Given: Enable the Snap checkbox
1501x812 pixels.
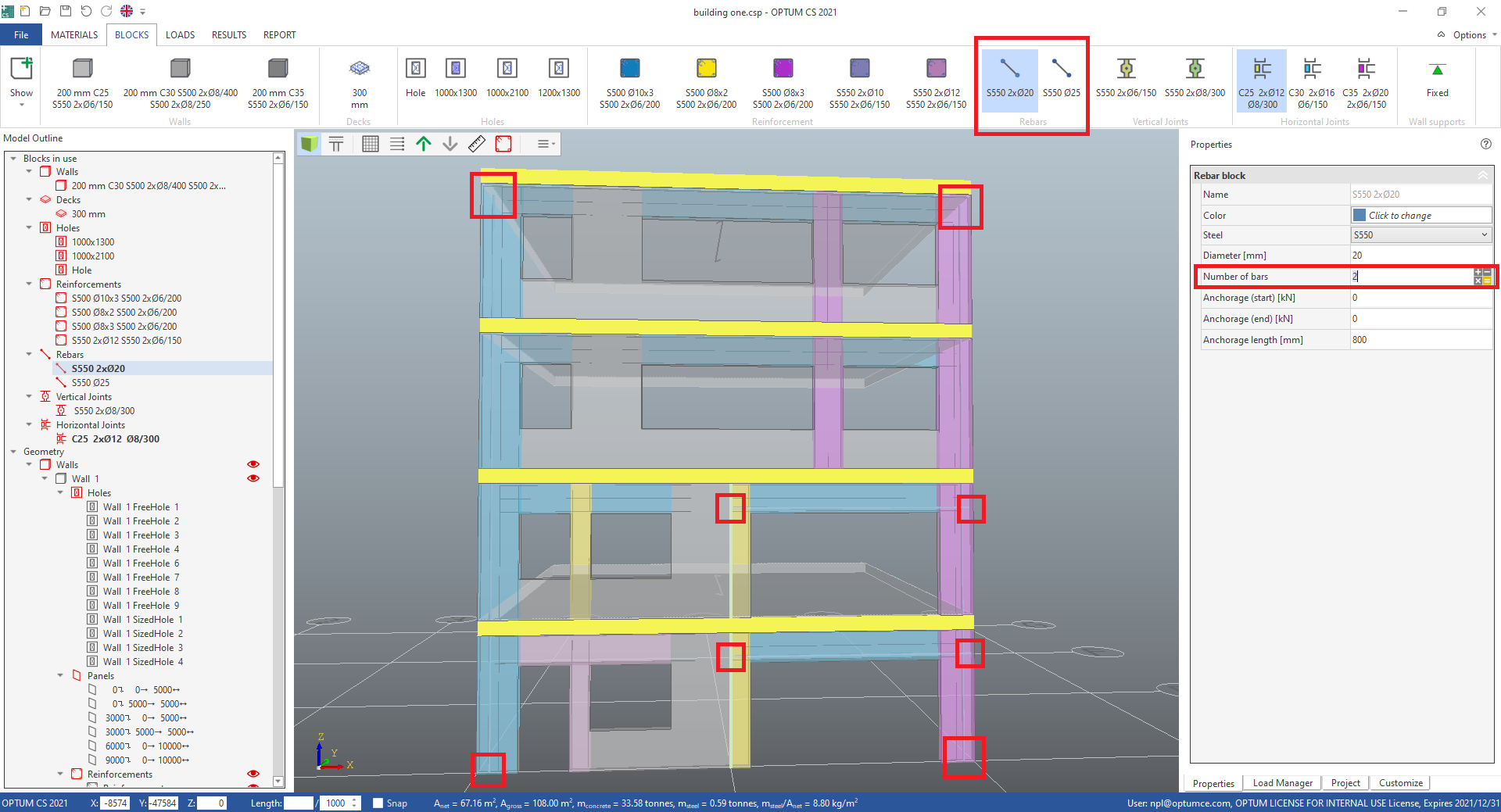Looking at the screenshot, I should (378, 803).
